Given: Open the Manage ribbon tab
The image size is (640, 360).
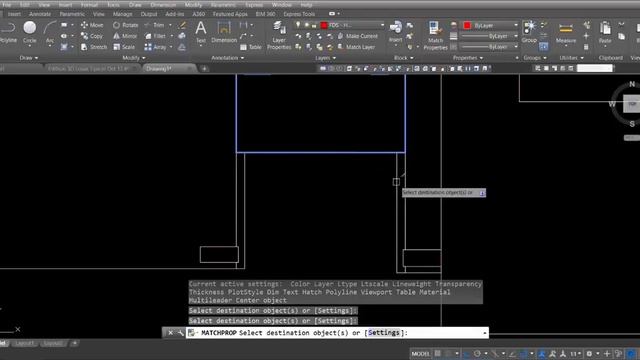Looking at the screenshot, I should [x=122, y=14].
